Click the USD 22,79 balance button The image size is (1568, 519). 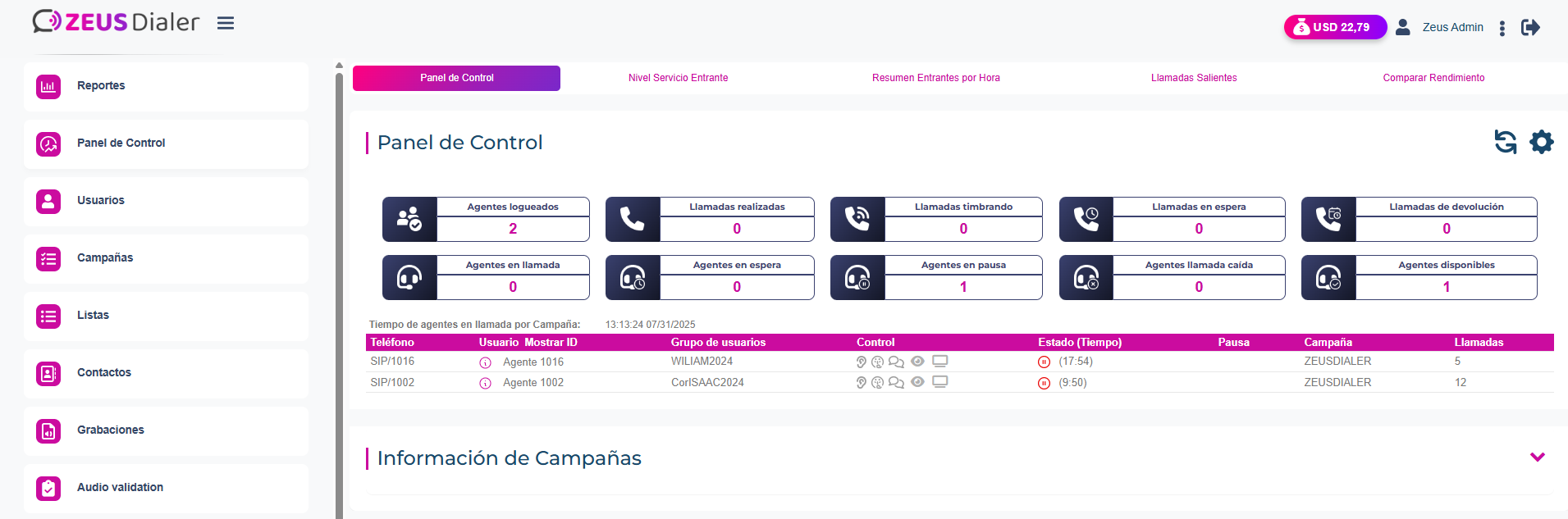pyautogui.click(x=1334, y=27)
